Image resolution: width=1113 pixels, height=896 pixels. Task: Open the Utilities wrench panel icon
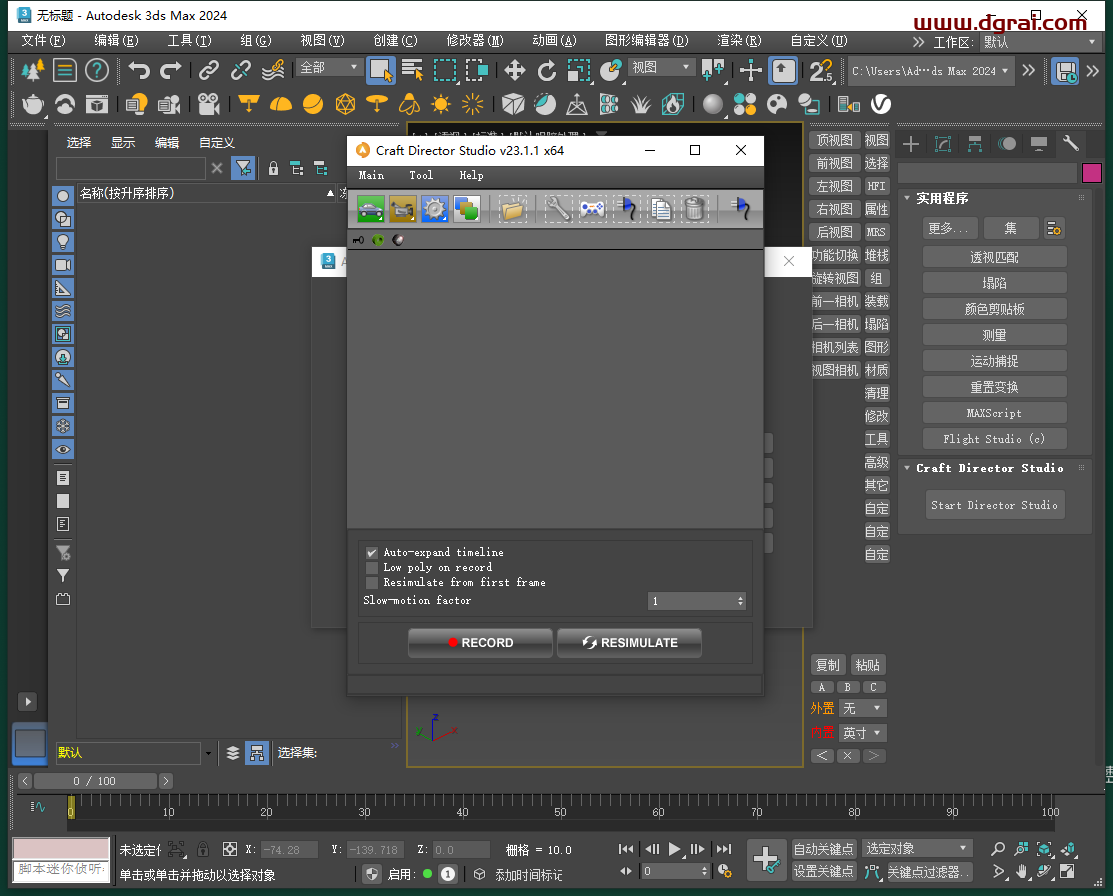click(1070, 144)
